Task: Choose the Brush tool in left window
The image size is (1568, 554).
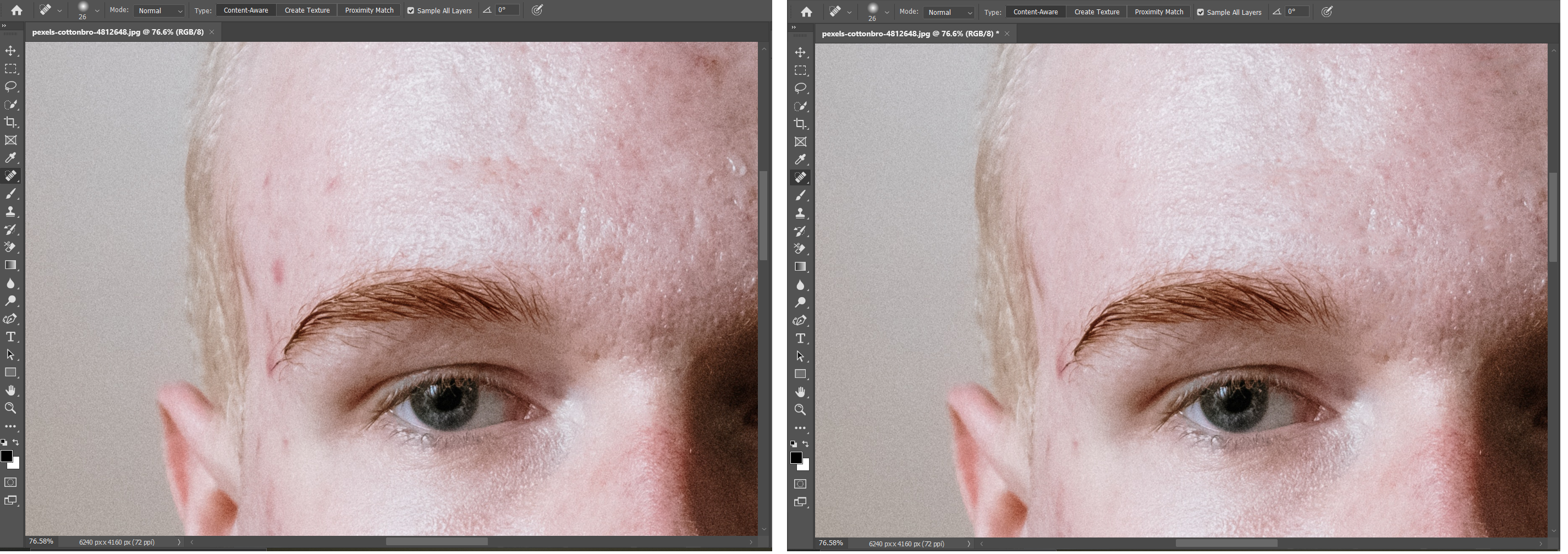Action: click(x=11, y=194)
